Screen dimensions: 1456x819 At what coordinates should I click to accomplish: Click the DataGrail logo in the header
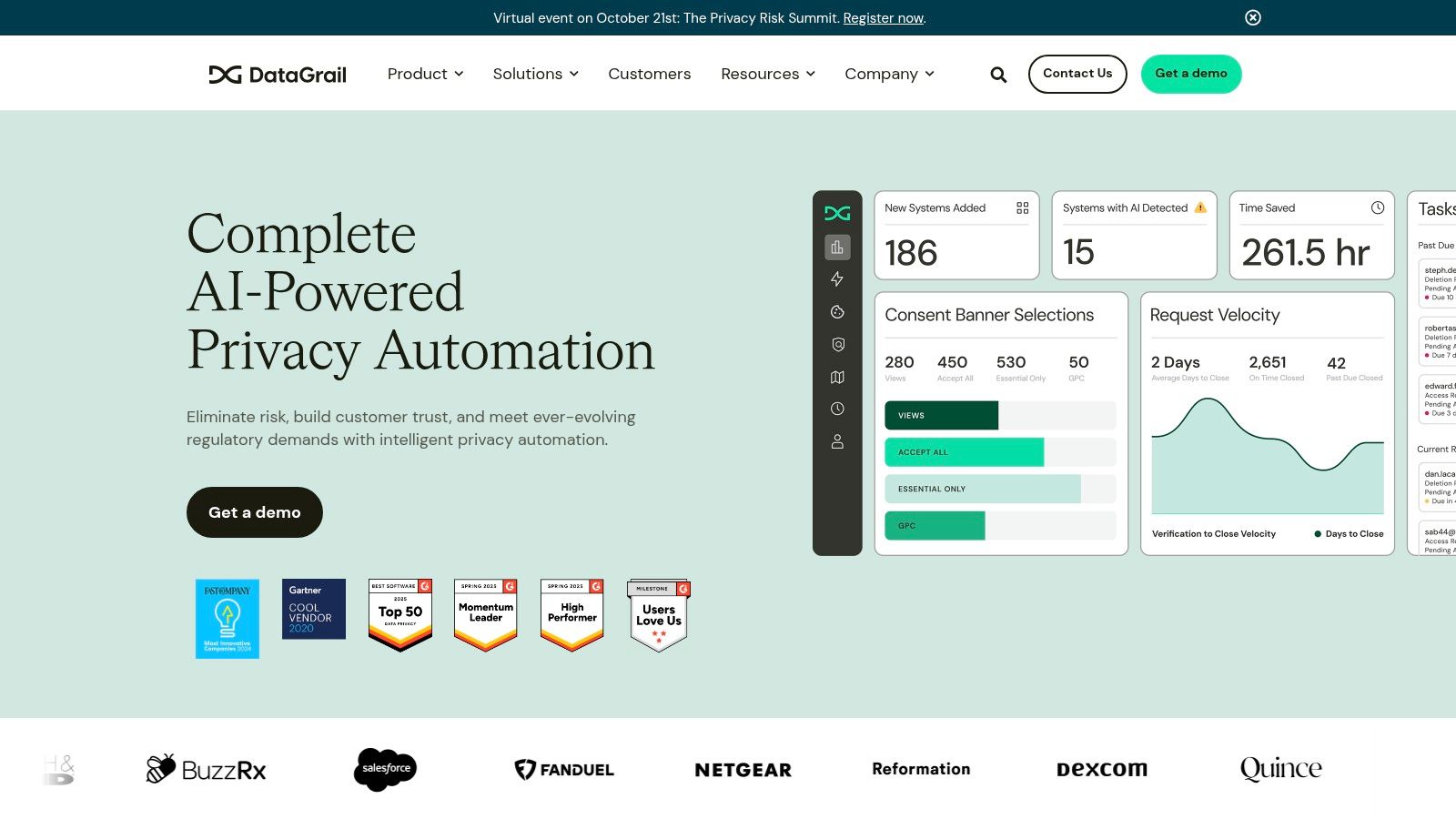click(x=278, y=75)
